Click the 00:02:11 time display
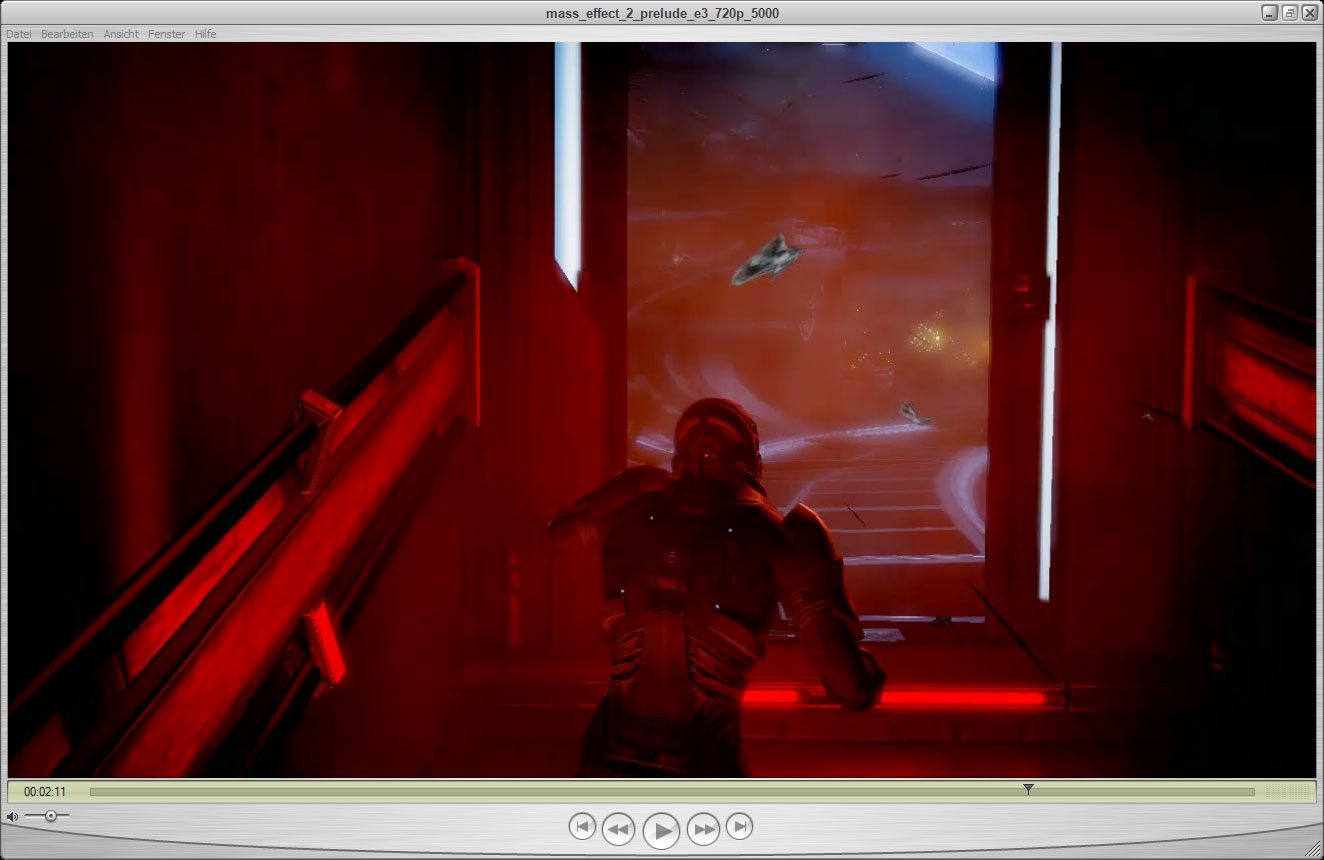 pos(45,792)
